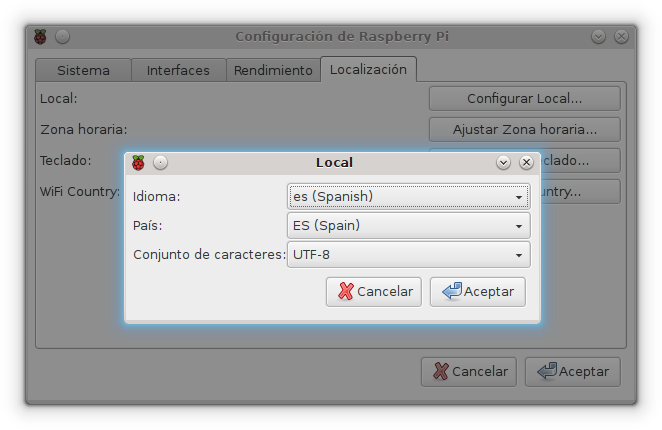Switch to the Sistema tab
The image size is (662, 430).
pyautogui.click(x=83, y=70)
